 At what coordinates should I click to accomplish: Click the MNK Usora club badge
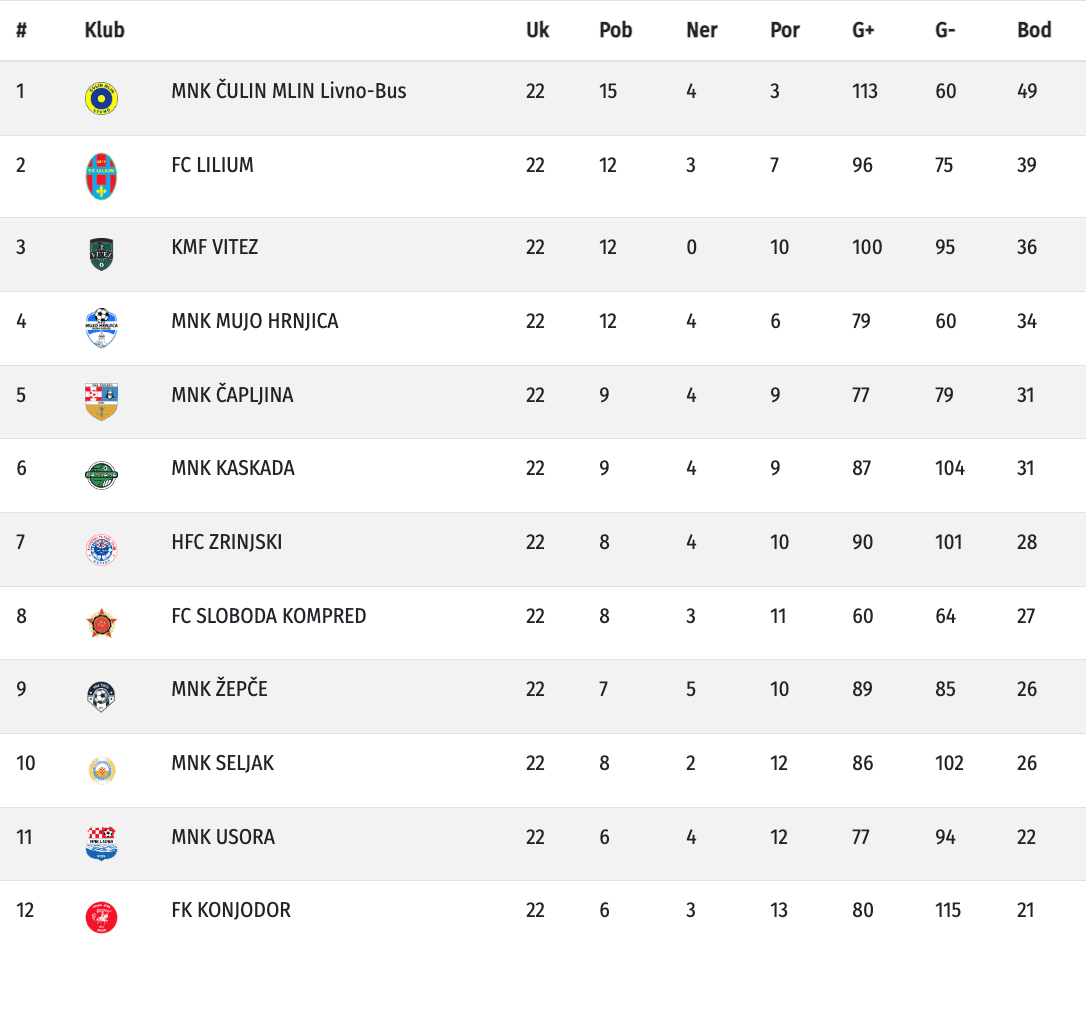point(101,843)
